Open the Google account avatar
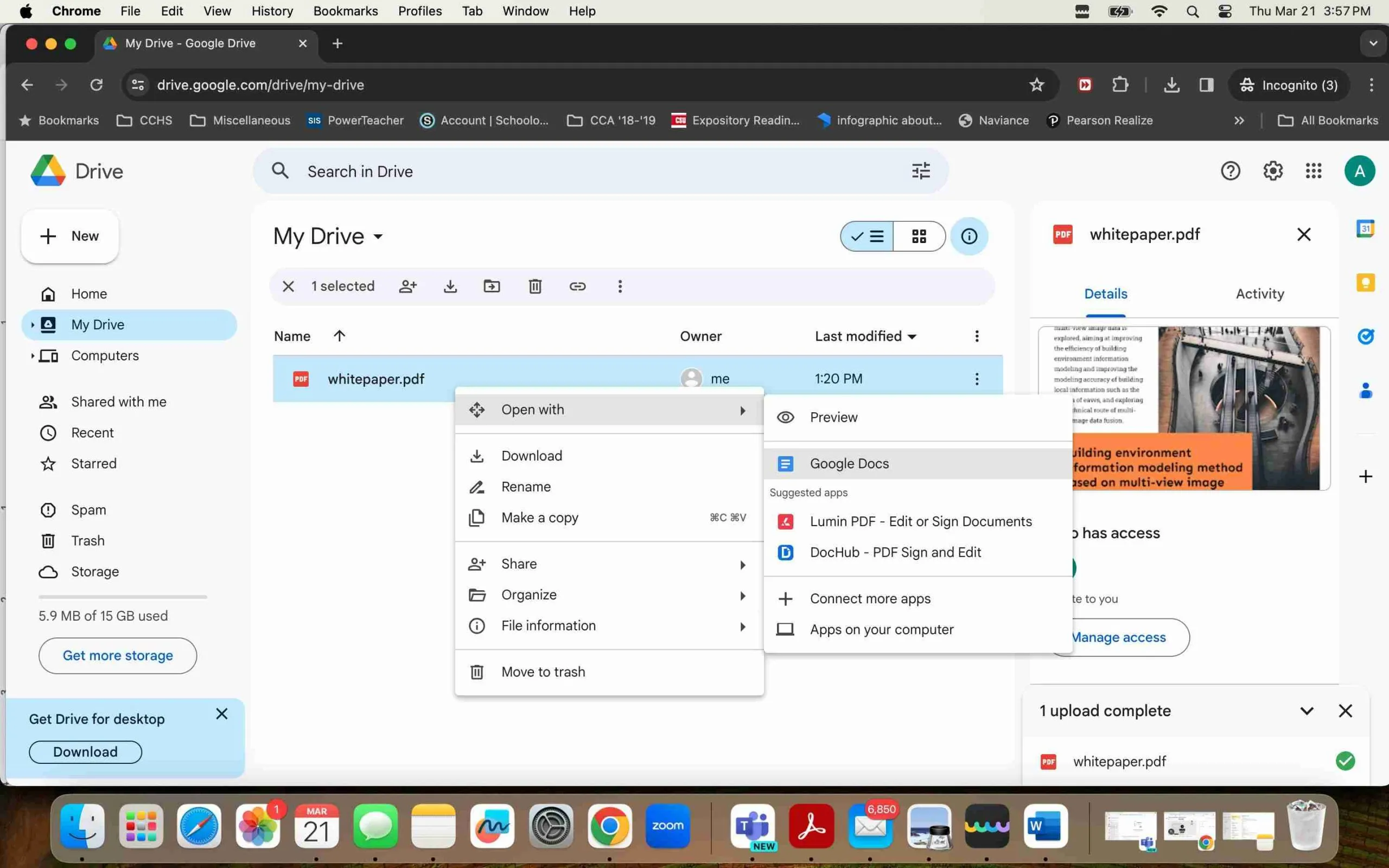 coord(1359,171)
